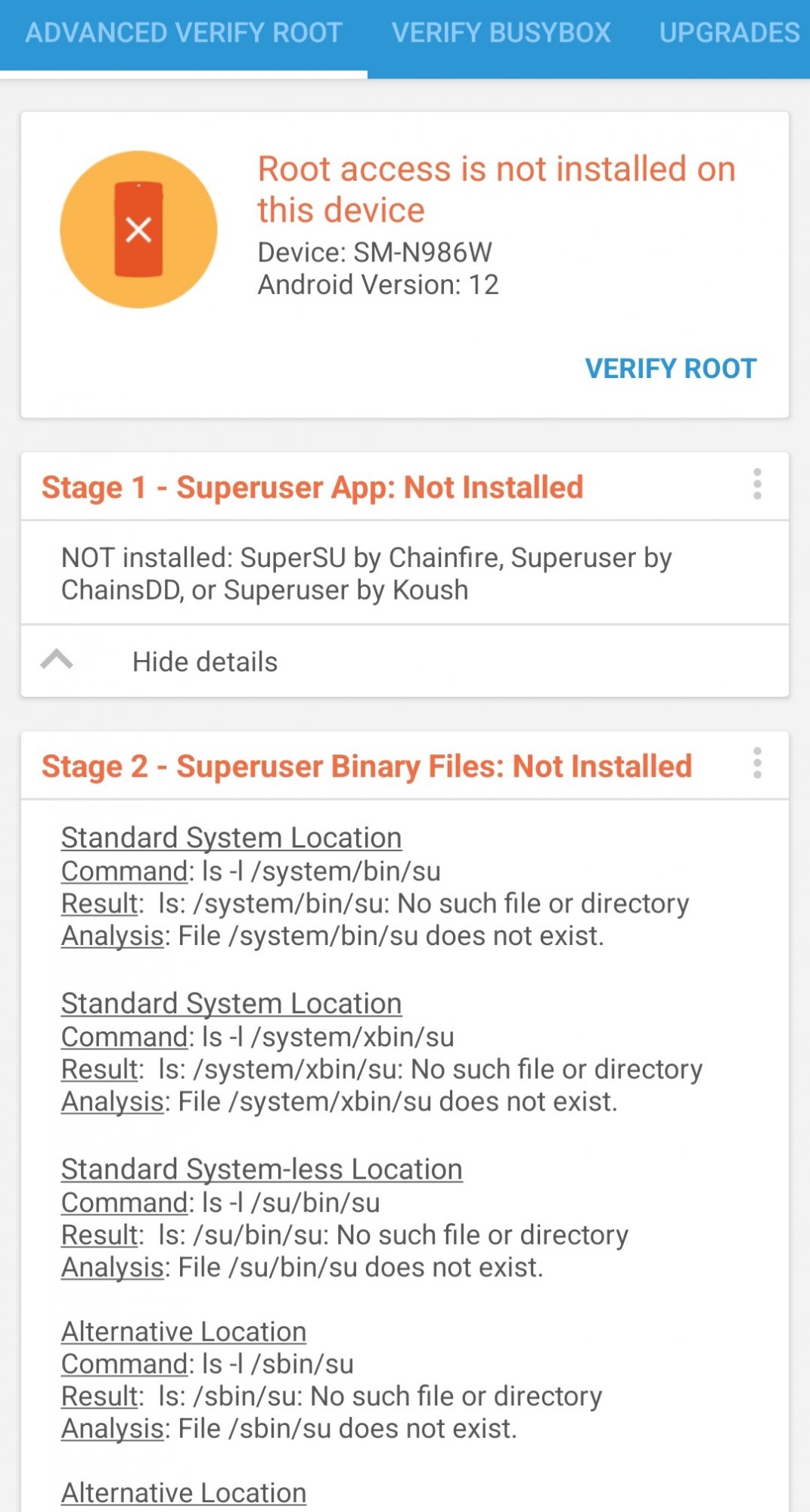The width and height of the screenshot is (810, 1512).
Task: Tap first Standard System Location heading
Action: pyautogui.click(x=231, y=838)
